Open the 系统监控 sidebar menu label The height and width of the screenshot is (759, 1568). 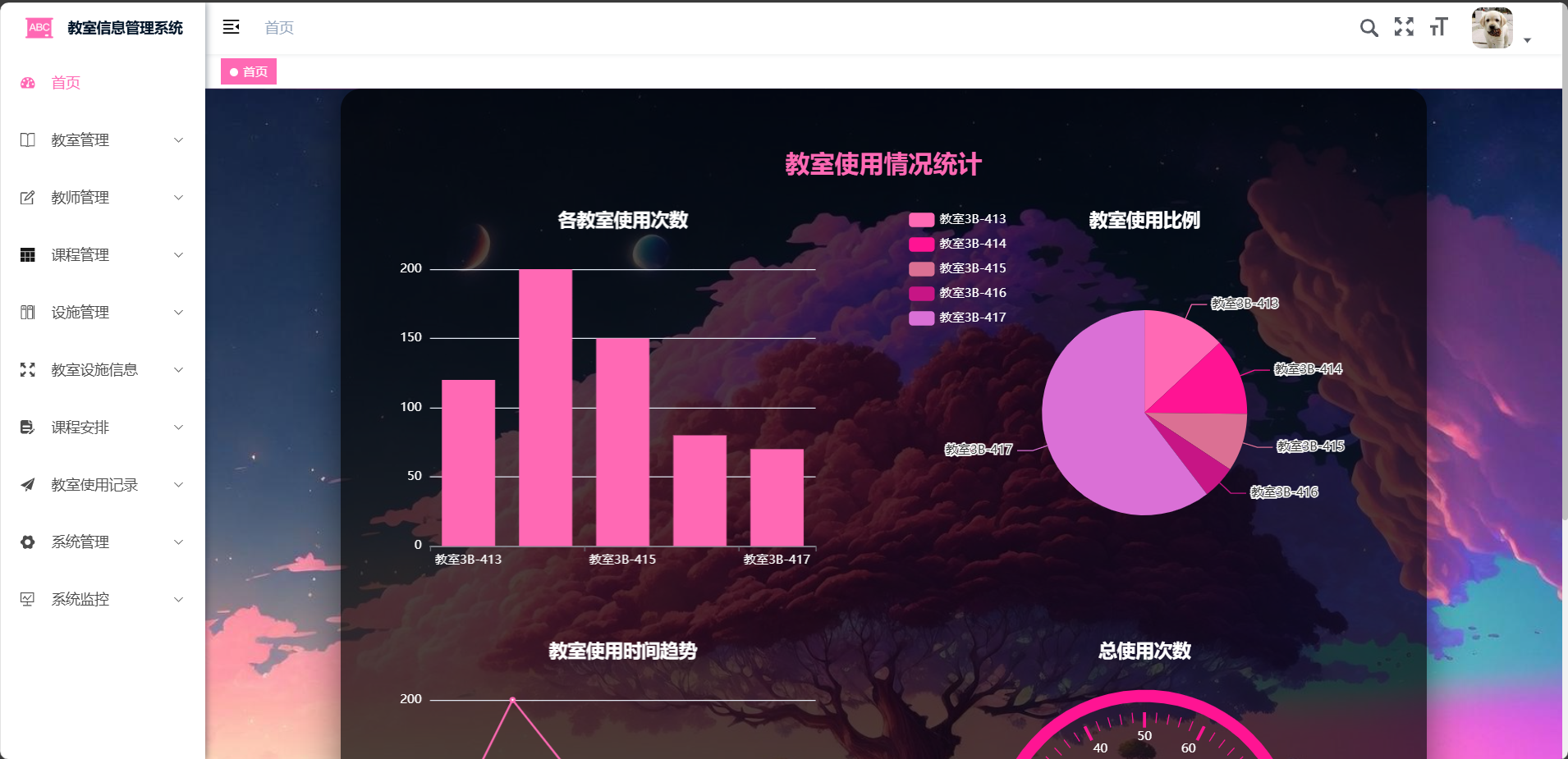click(80, 600)
